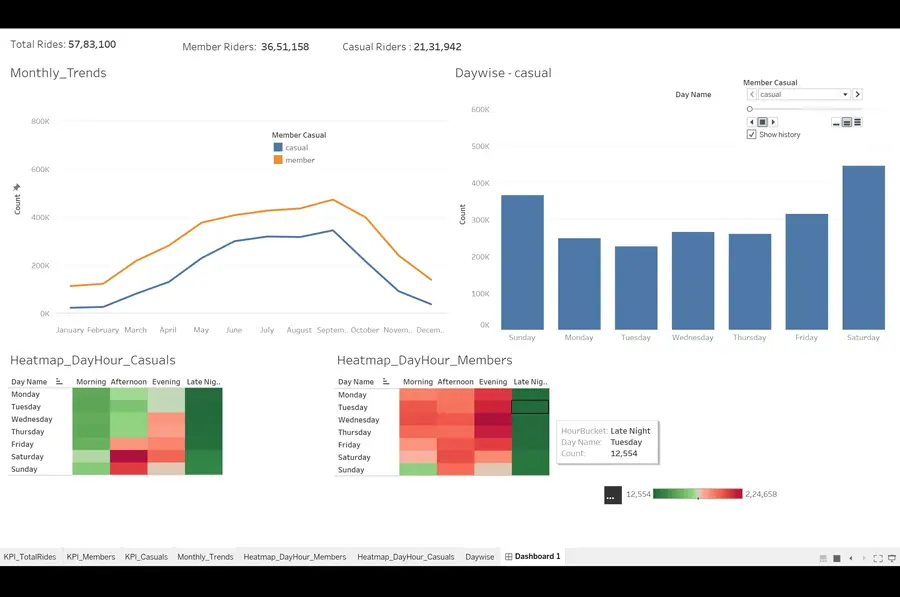
Task: Open the KPI_TotalRides sheet tab
Action: (30, 557)
